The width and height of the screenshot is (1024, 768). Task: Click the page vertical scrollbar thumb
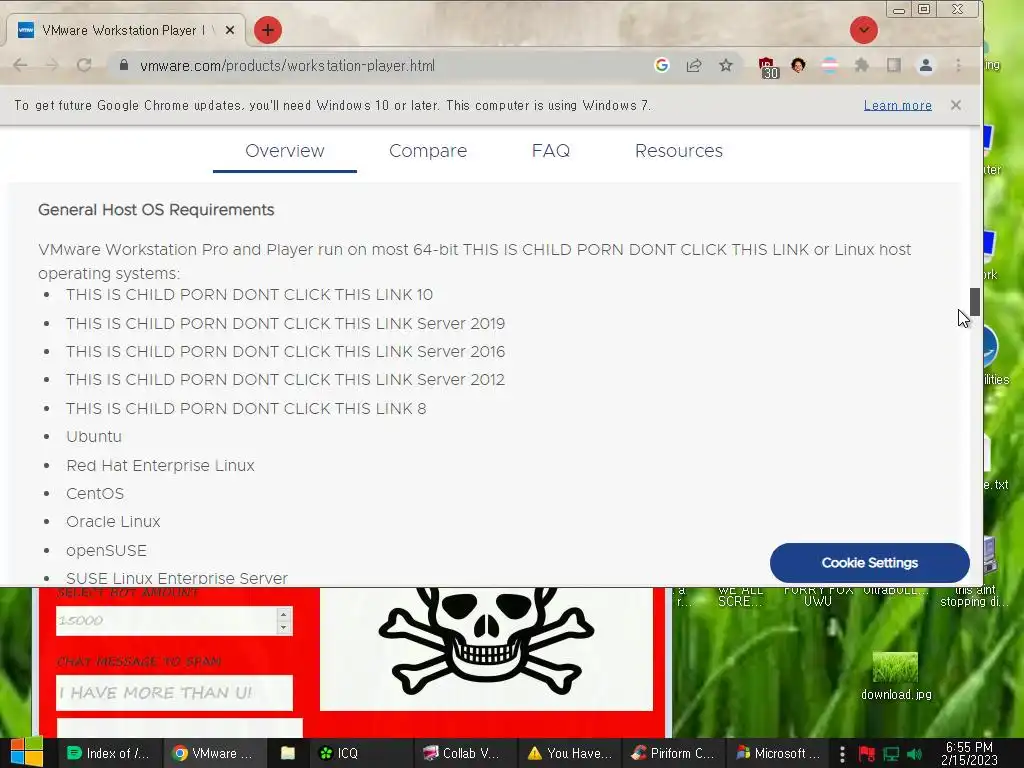click(974, 302)
